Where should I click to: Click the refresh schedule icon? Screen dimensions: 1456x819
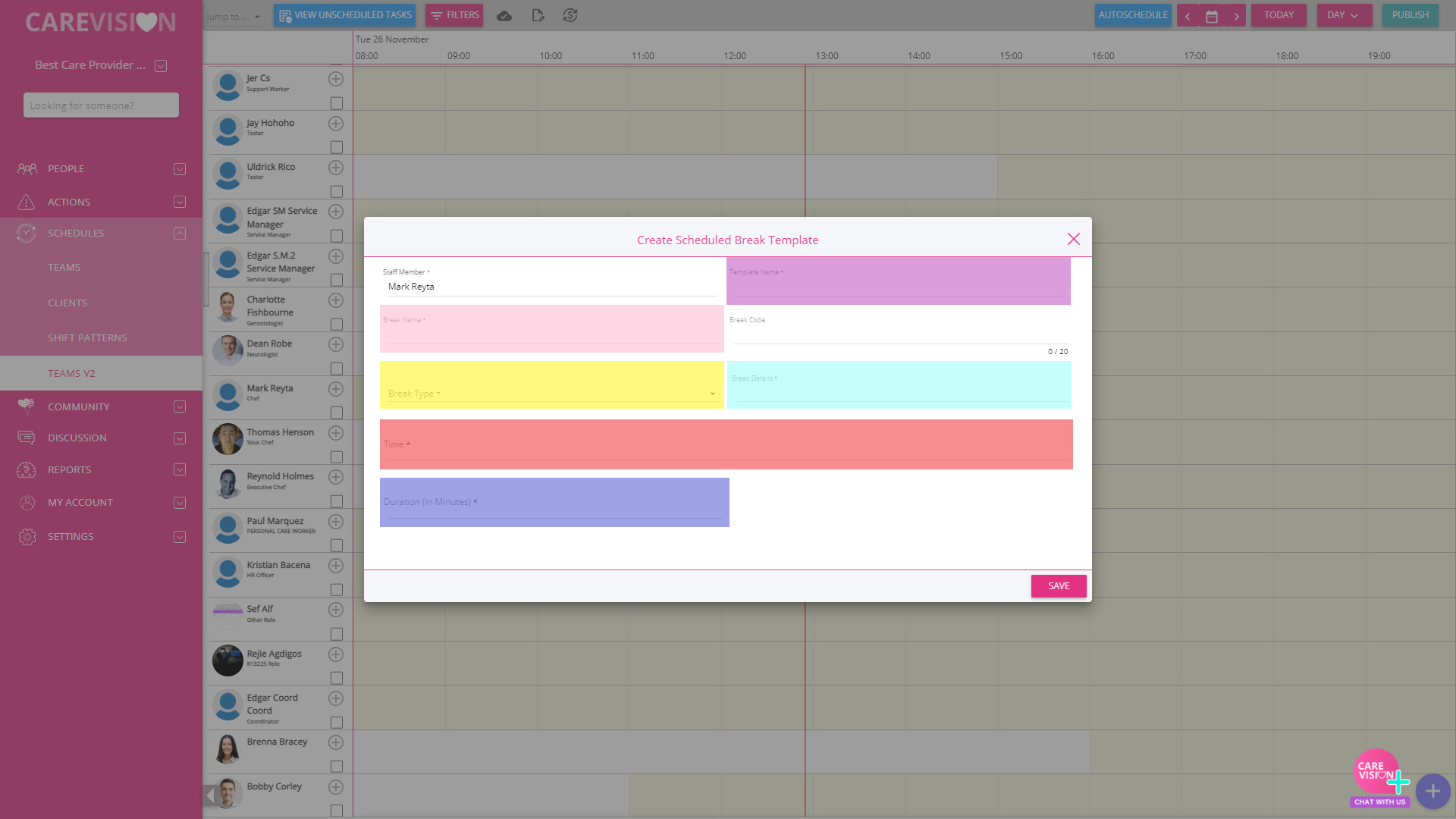click(570, 15)
